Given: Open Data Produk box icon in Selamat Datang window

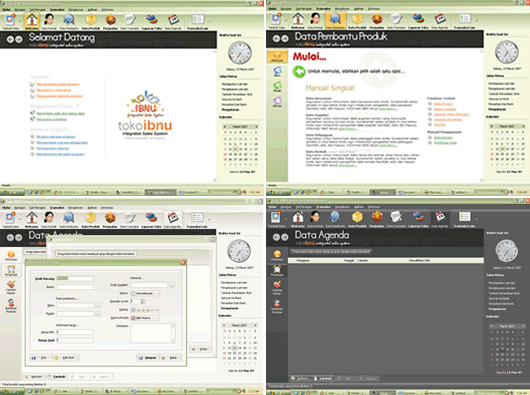Looking at the screenshot, I should pos(91,20).
